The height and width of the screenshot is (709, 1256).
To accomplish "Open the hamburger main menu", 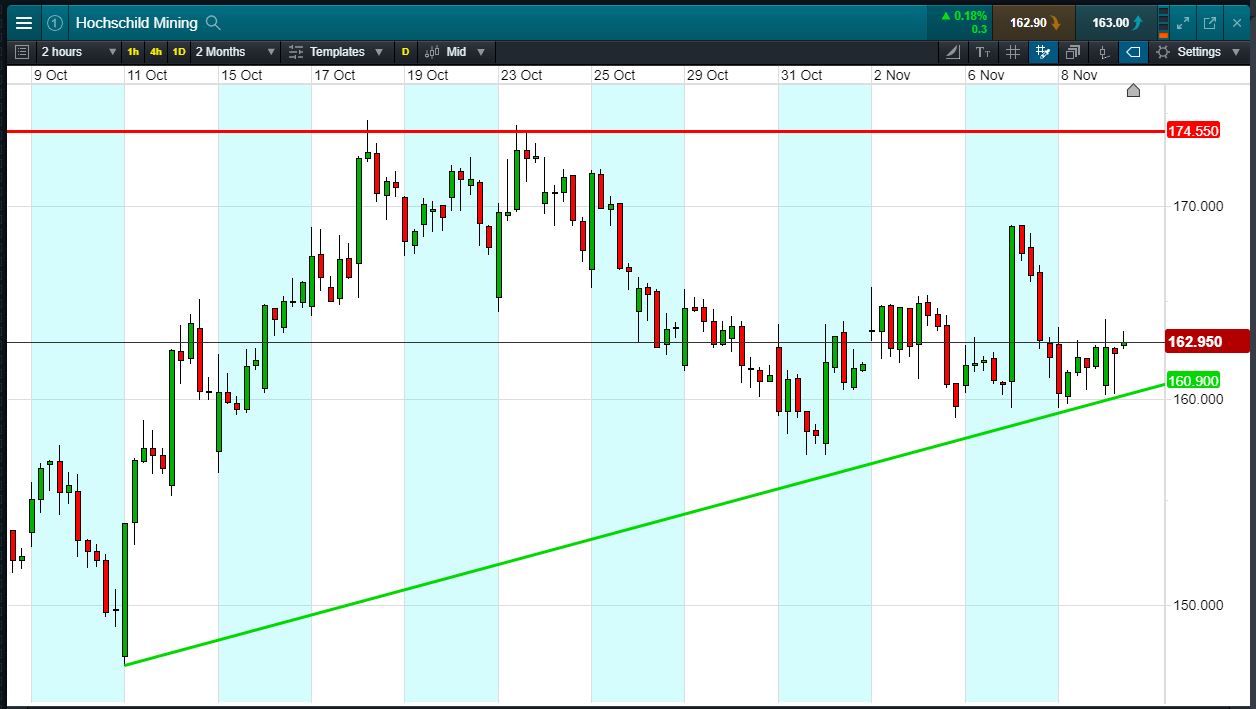I will 24,23.
